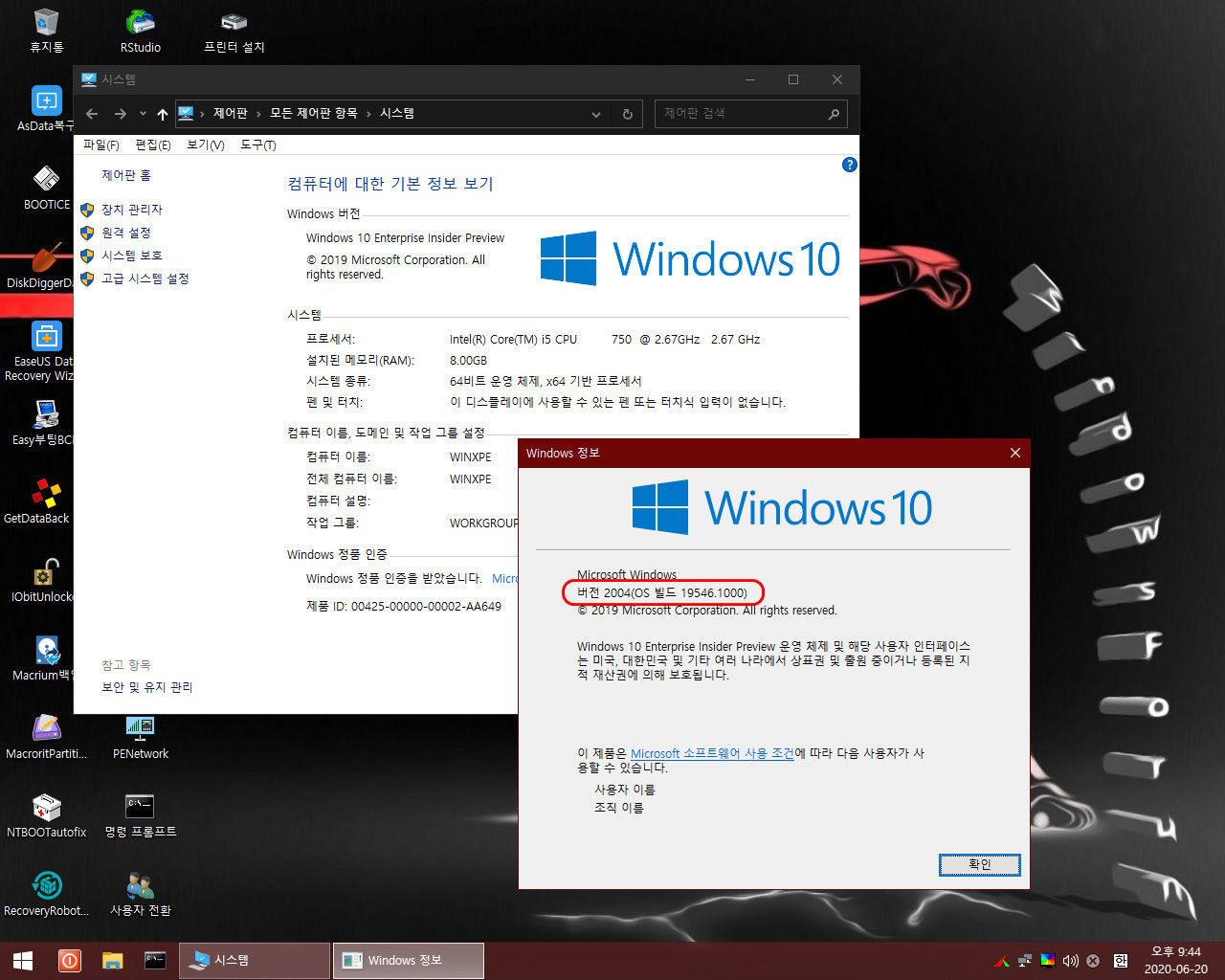Launch RStudio from the desktop
Viewport: 1225px width, 980px height.
point(141,31)
